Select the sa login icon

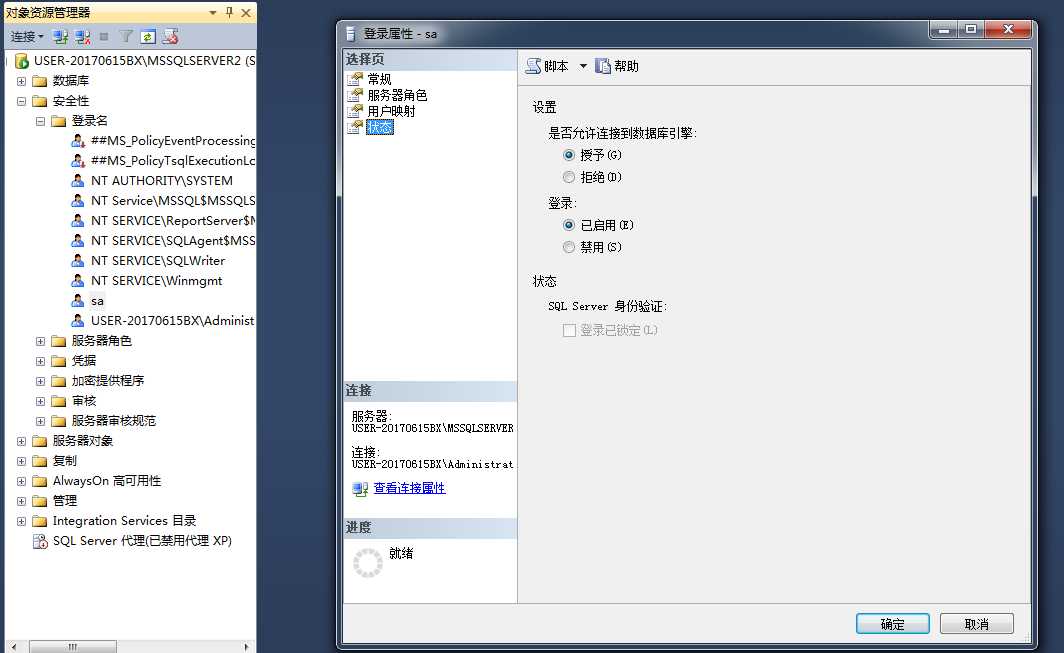coord(78,301)
